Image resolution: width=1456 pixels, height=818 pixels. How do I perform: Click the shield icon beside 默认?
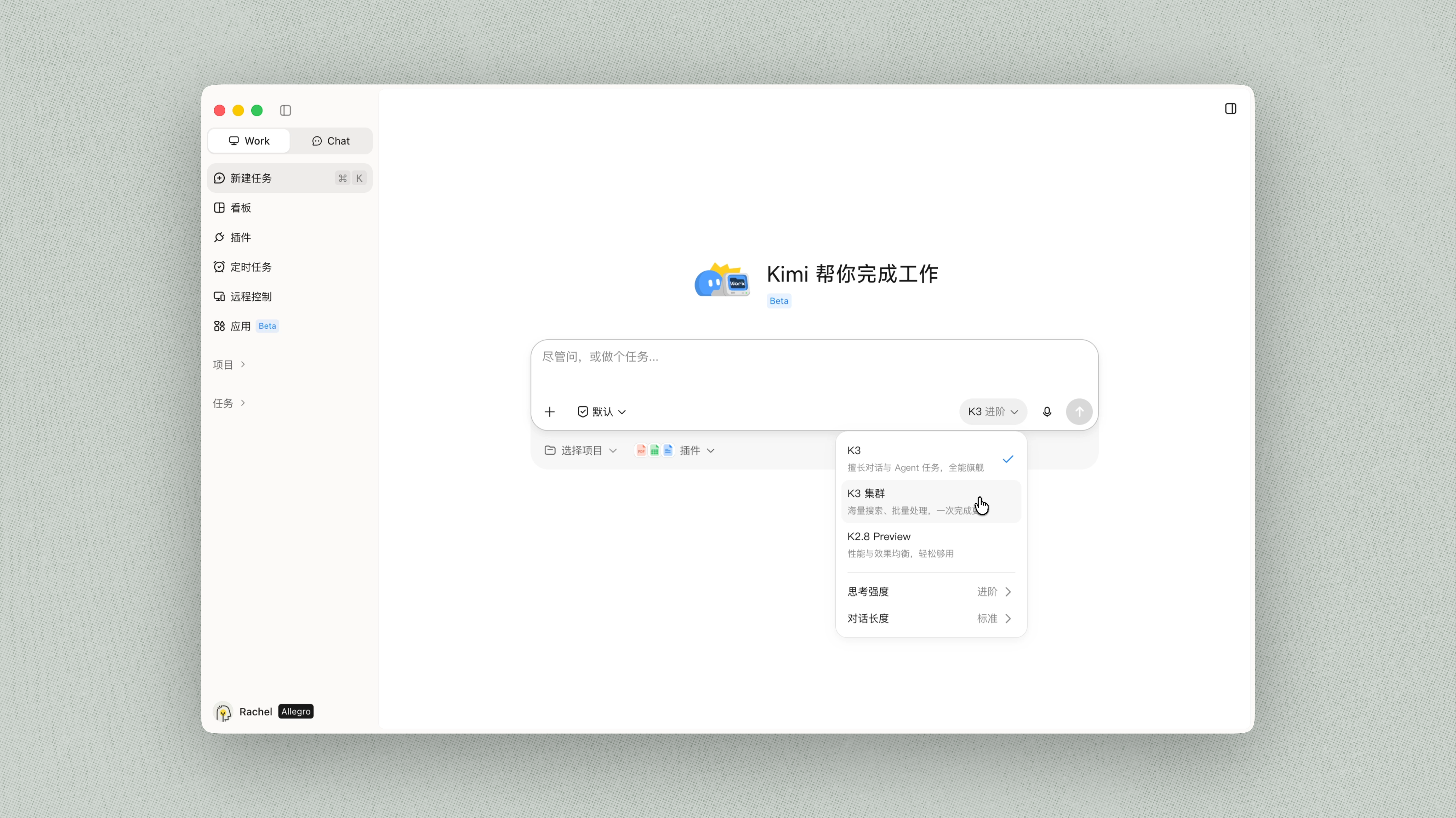tap(583, 412)
